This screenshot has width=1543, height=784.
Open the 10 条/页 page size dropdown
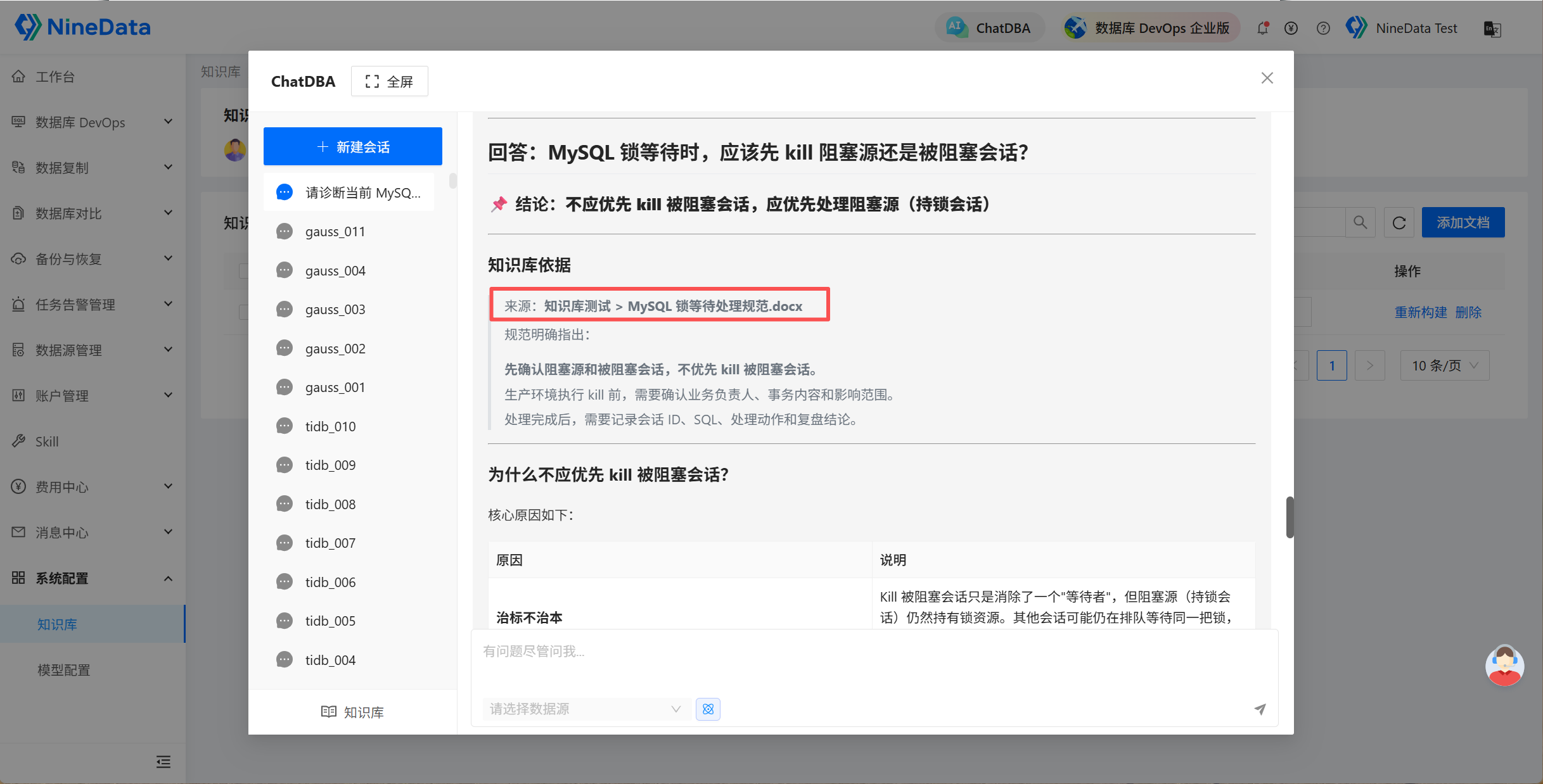point(1445,365)
